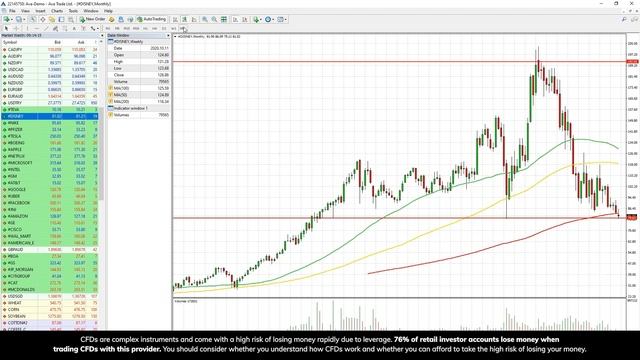
Task: Open the New Chart toolbar icon
Action: (7, 19)
